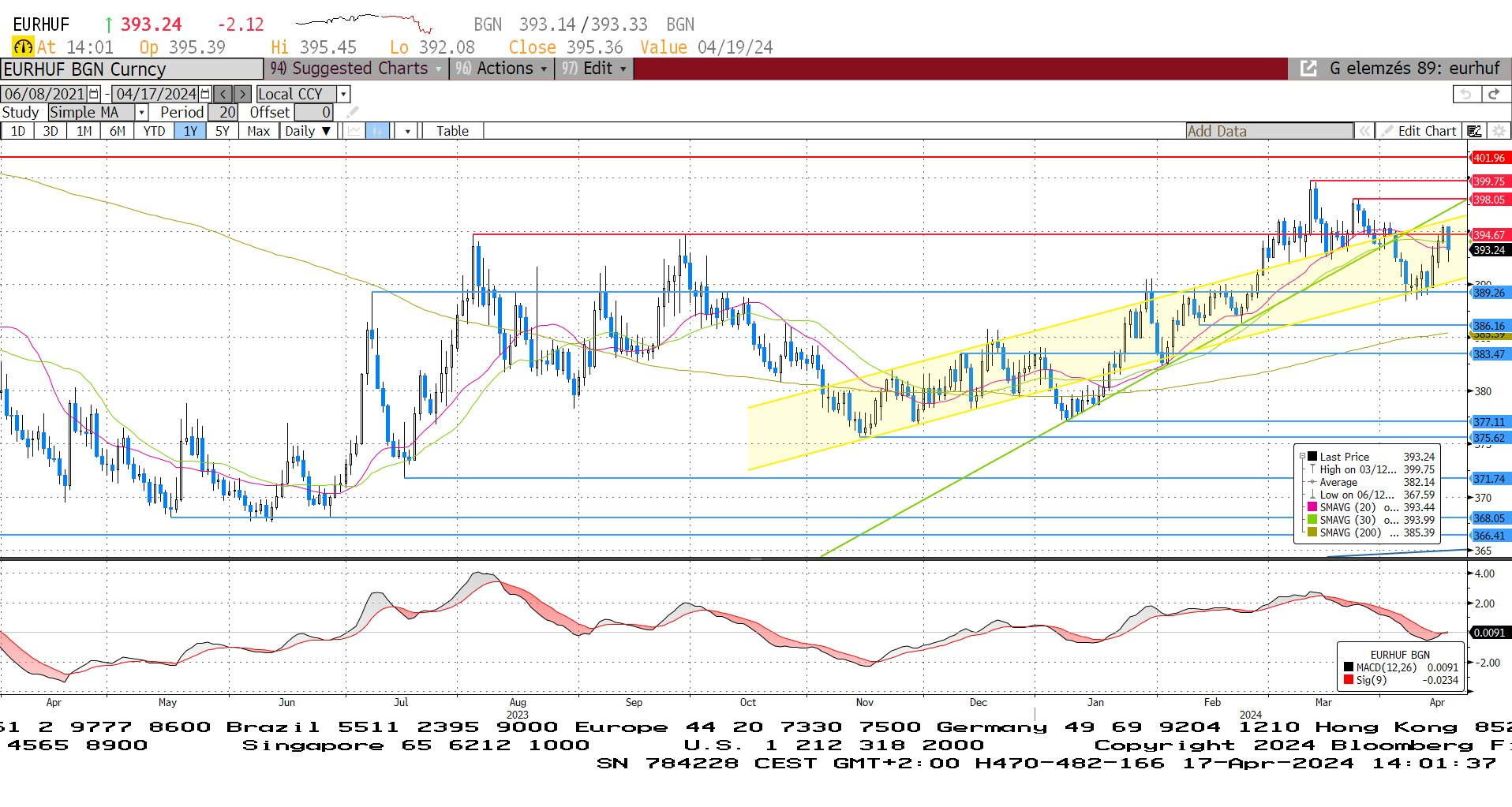Expand the chart type dropdown arrow
The height and width of the screenshot is (807, 1512).
(408, 131)
